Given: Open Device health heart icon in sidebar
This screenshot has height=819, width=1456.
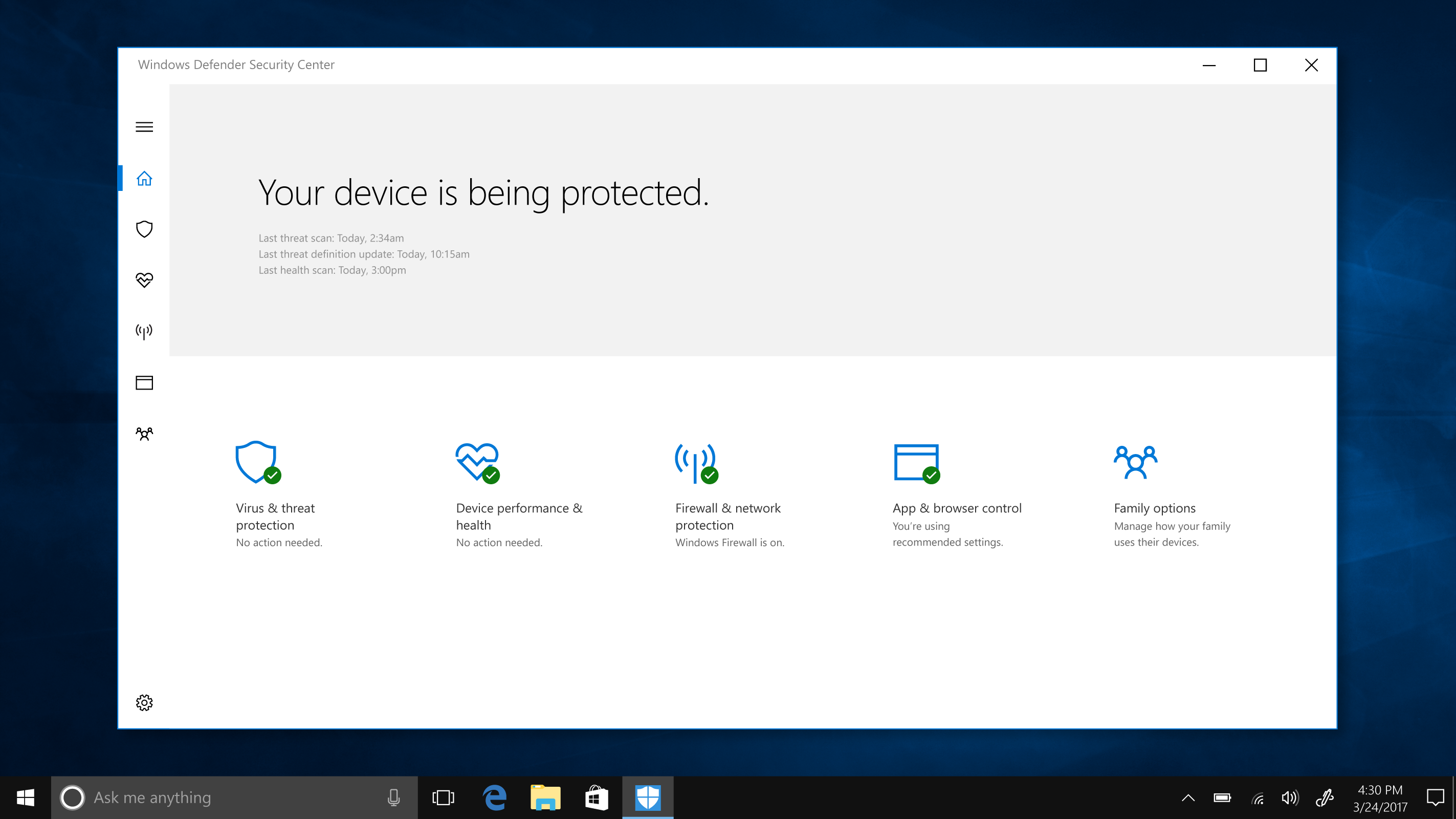Looking at the screenshot, I should click(144, 280).
